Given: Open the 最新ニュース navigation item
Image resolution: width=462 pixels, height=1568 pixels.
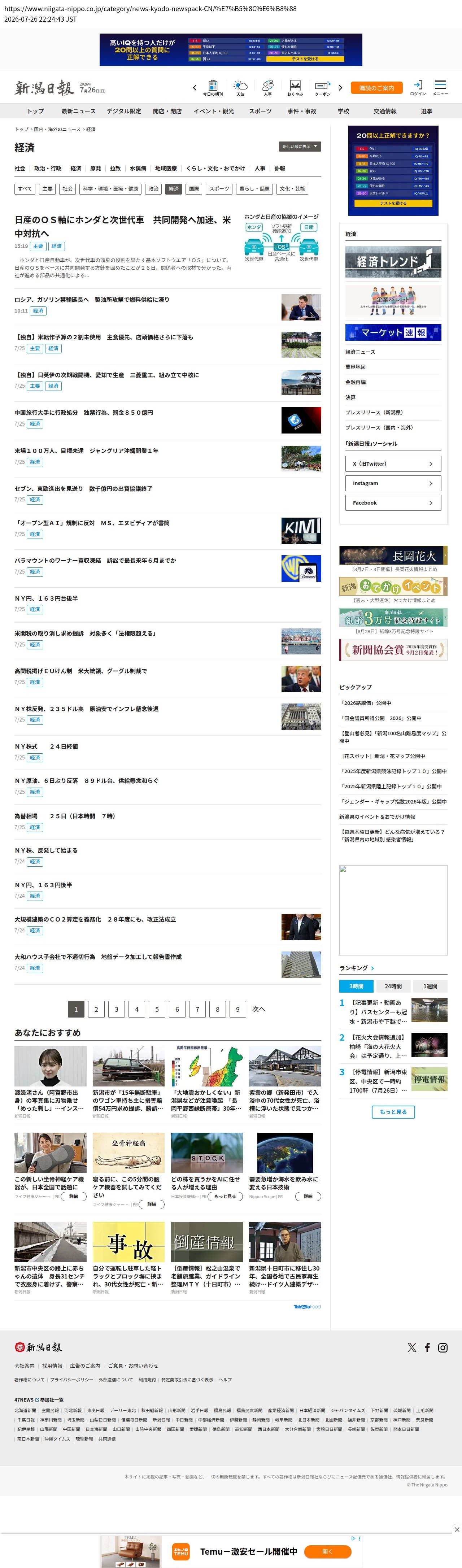Looking at the screenshot, I should pyautogui.click(x=78, y=112).
